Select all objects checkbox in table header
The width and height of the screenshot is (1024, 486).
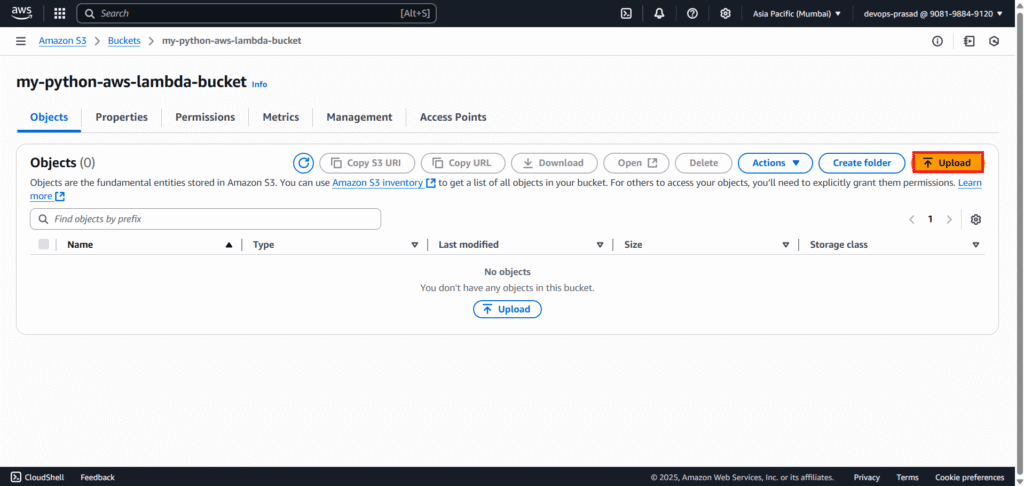44,244
